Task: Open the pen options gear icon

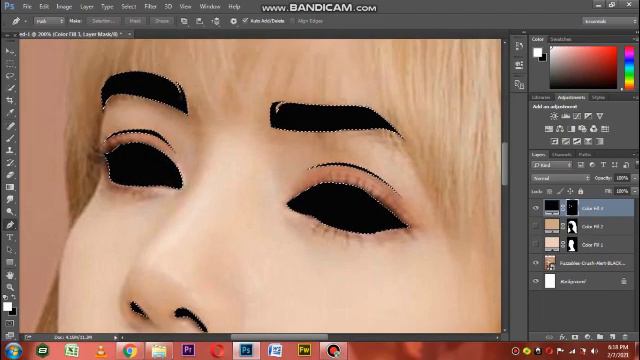Action: pyautogui.click(x=233, y=21)
